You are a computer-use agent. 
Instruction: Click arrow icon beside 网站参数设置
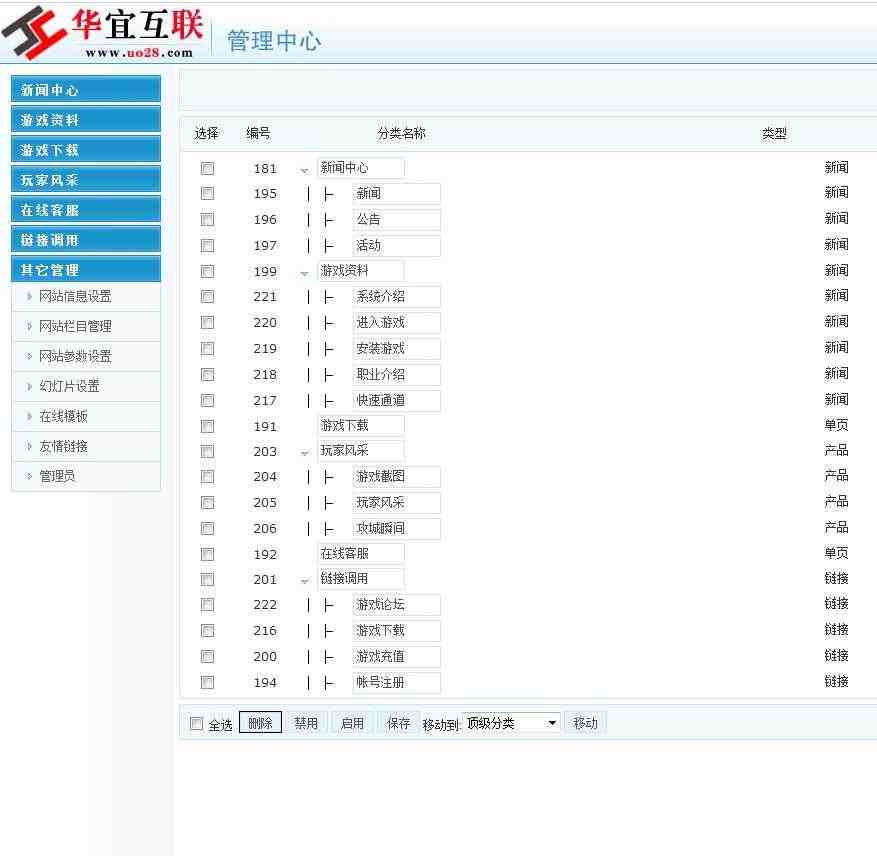point(30,356)
